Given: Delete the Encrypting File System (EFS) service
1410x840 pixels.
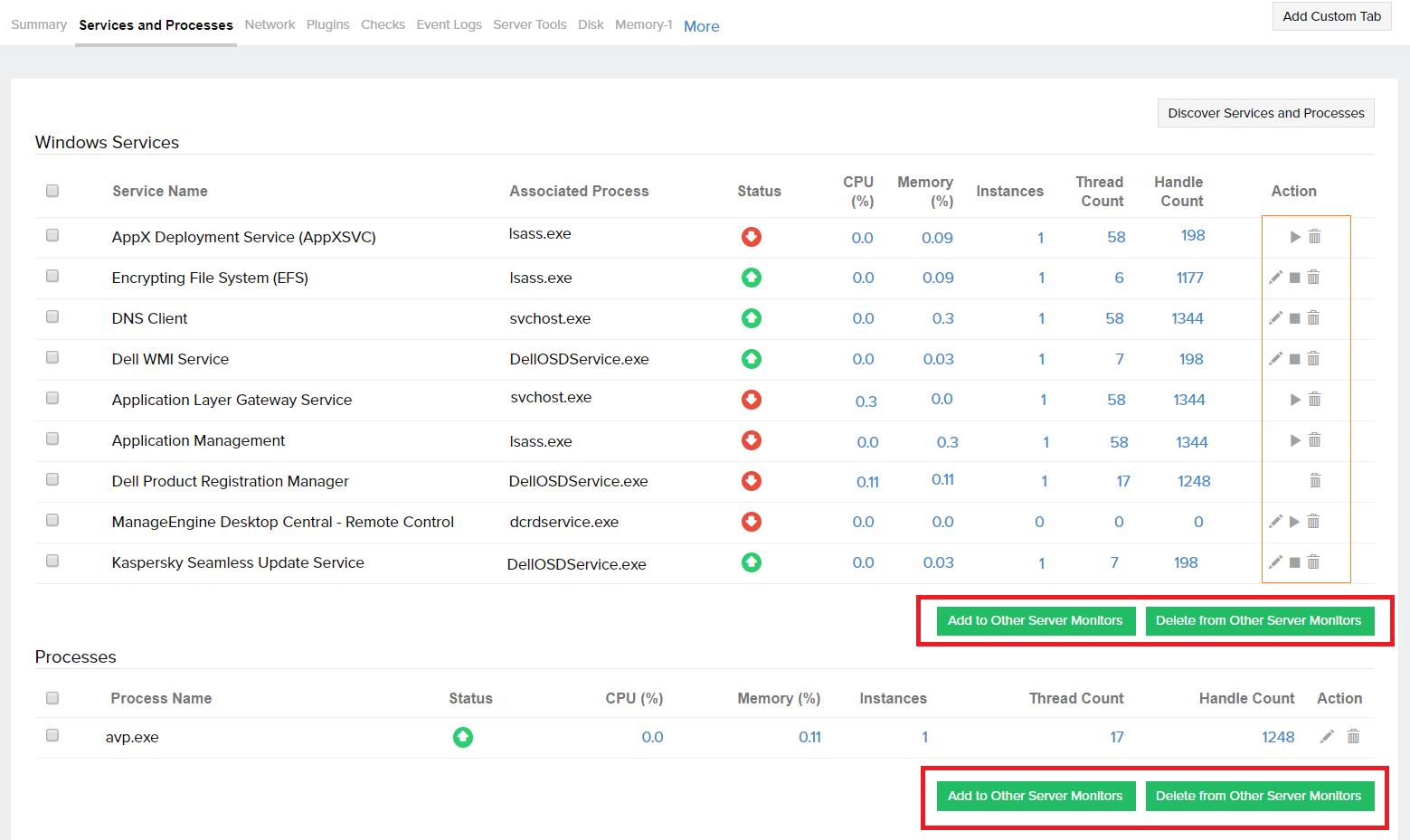Looking at the screenshot, I should click(1314, 278).
